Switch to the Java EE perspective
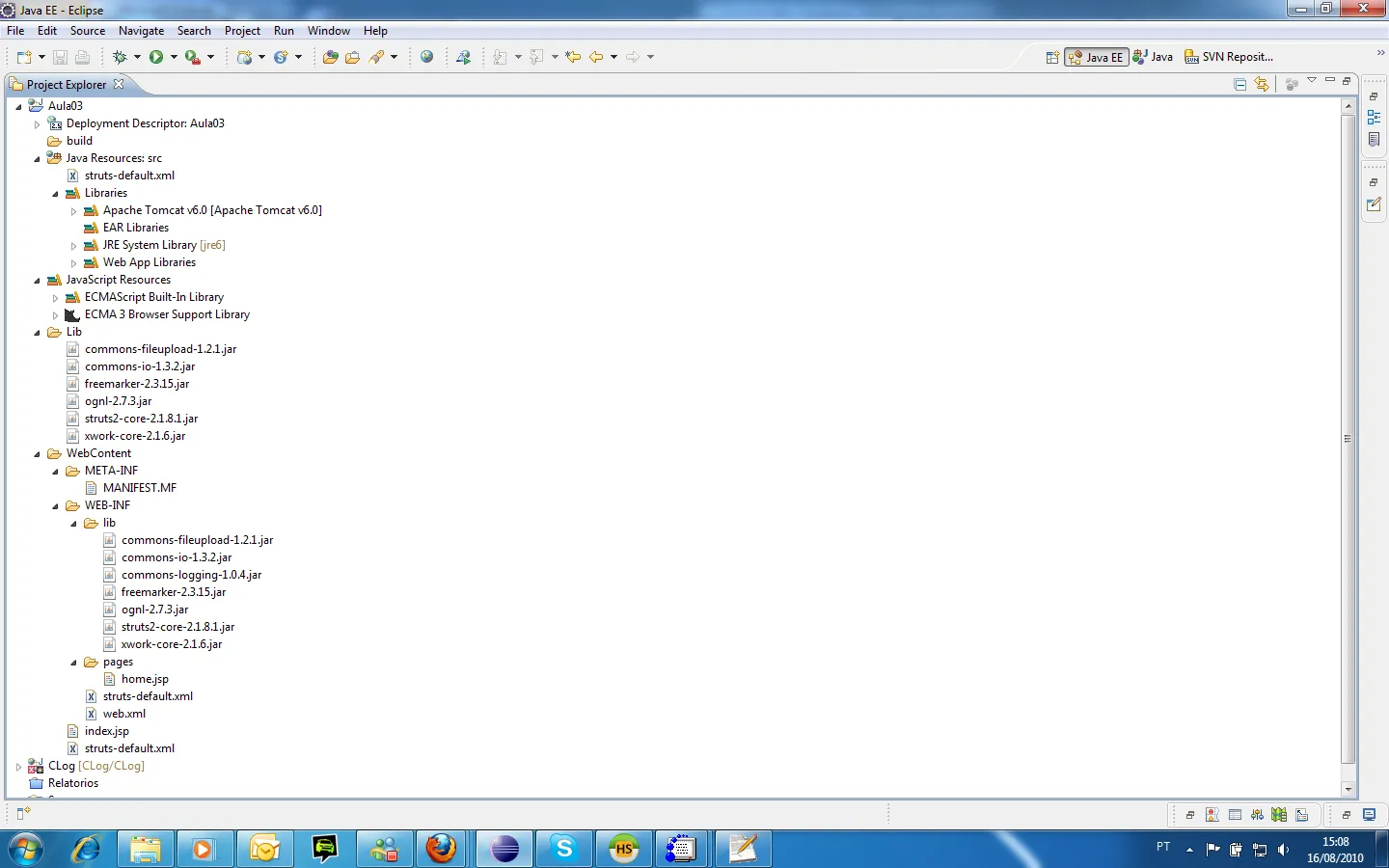The width and height of the screenshot is (1389, 868). [1097, 57]
